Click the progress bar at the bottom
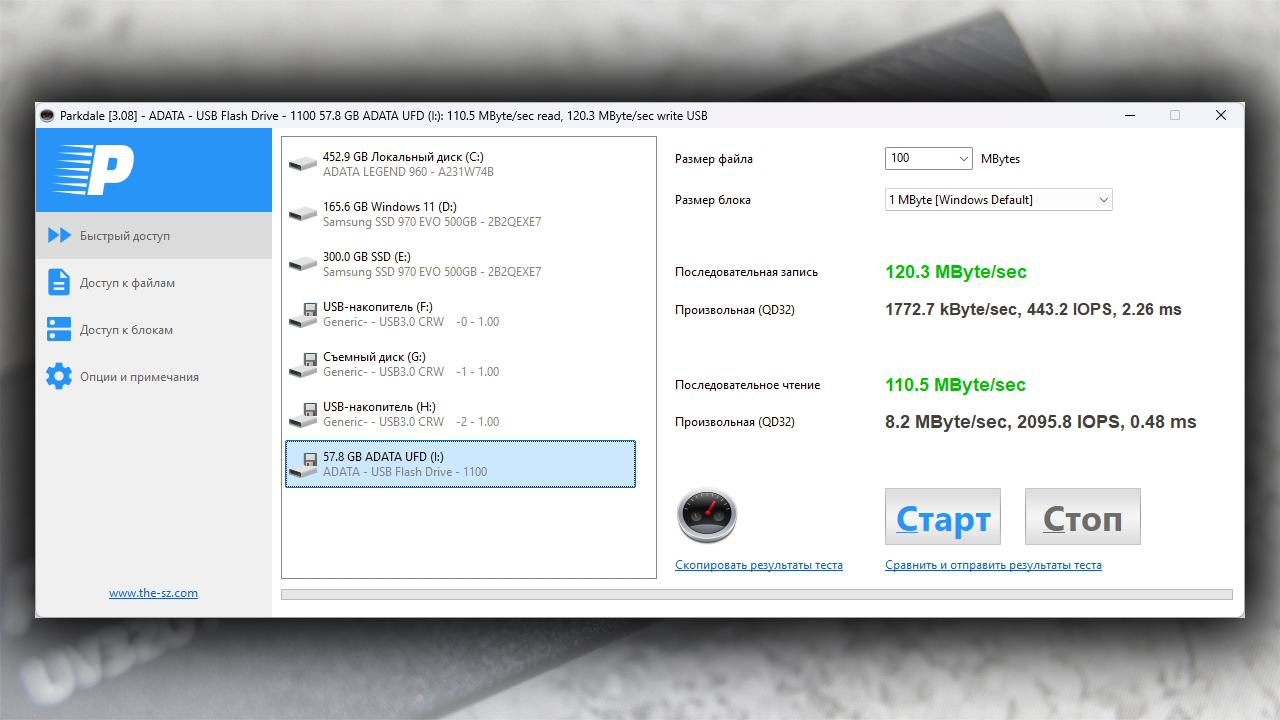This screenshot has width=1280, height=720. point(757,595)
